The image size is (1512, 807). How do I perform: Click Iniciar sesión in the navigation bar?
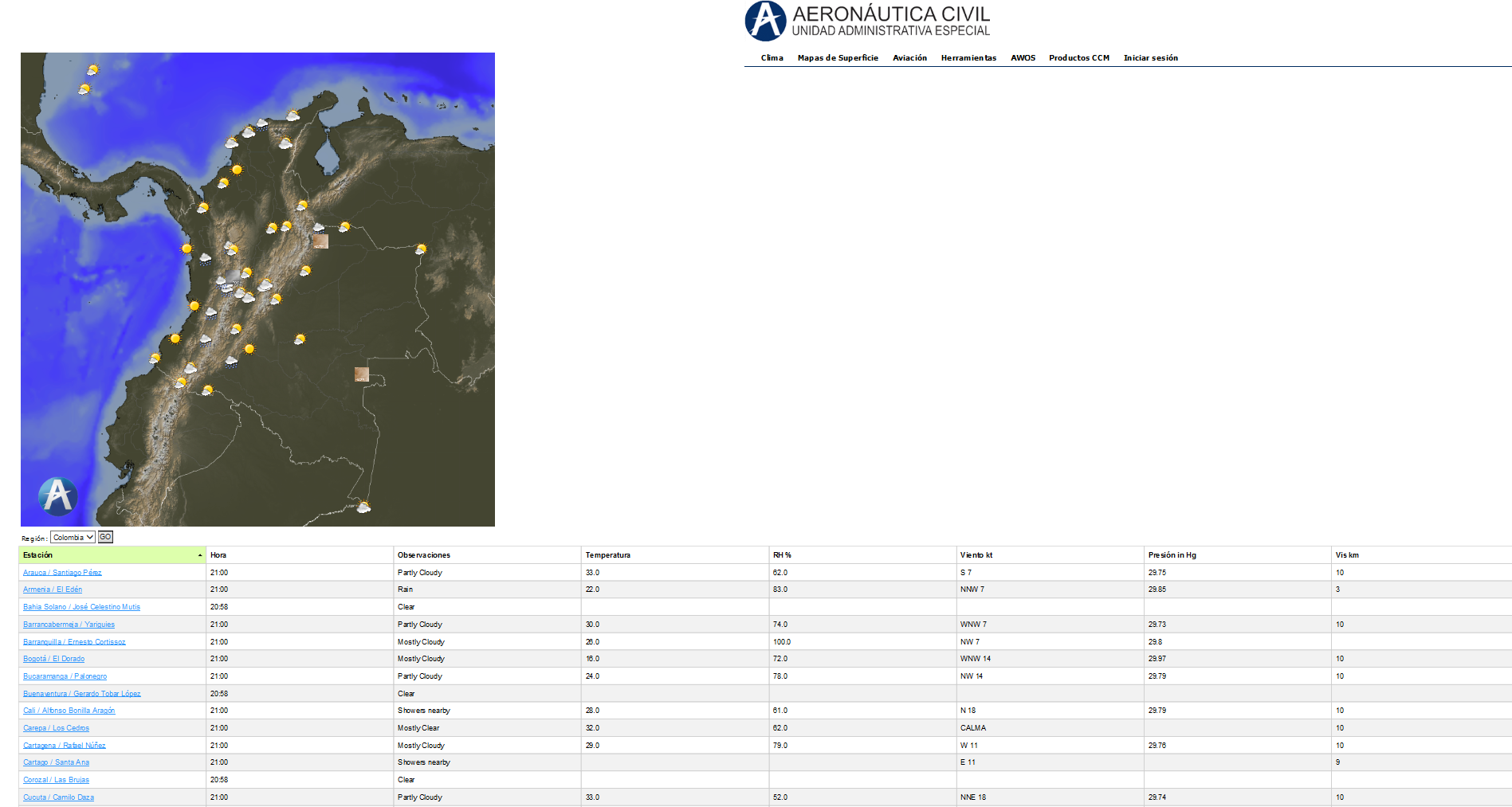point(1150,58)
